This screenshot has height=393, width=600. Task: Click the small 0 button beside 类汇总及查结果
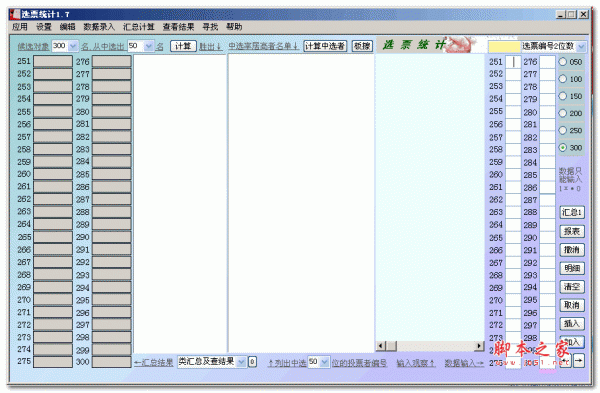[252, 362]
